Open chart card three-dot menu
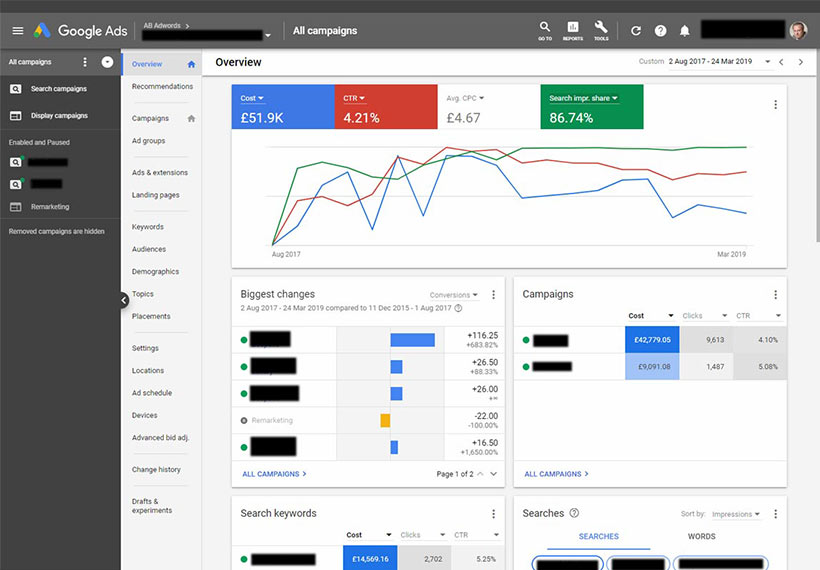 [776, 105]
